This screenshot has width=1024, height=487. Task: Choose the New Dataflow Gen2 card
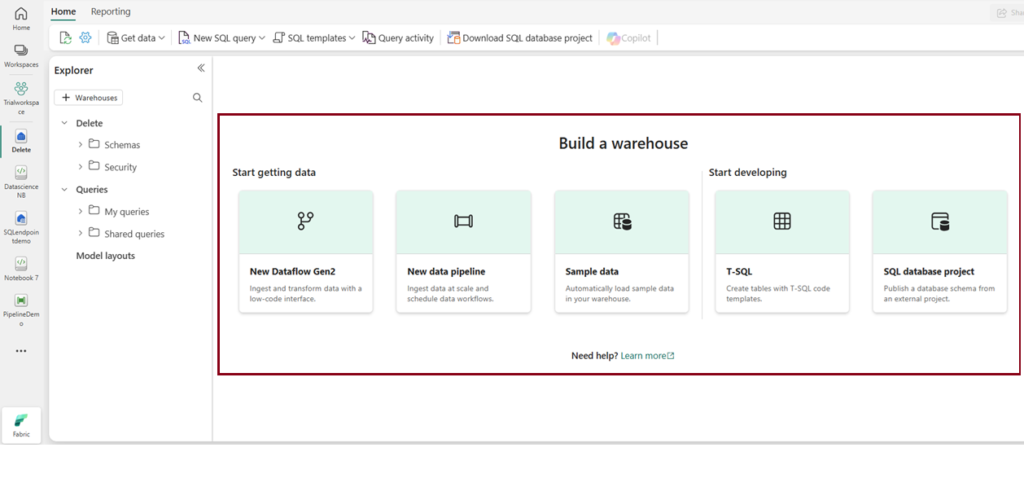click(x=306, y=252)
